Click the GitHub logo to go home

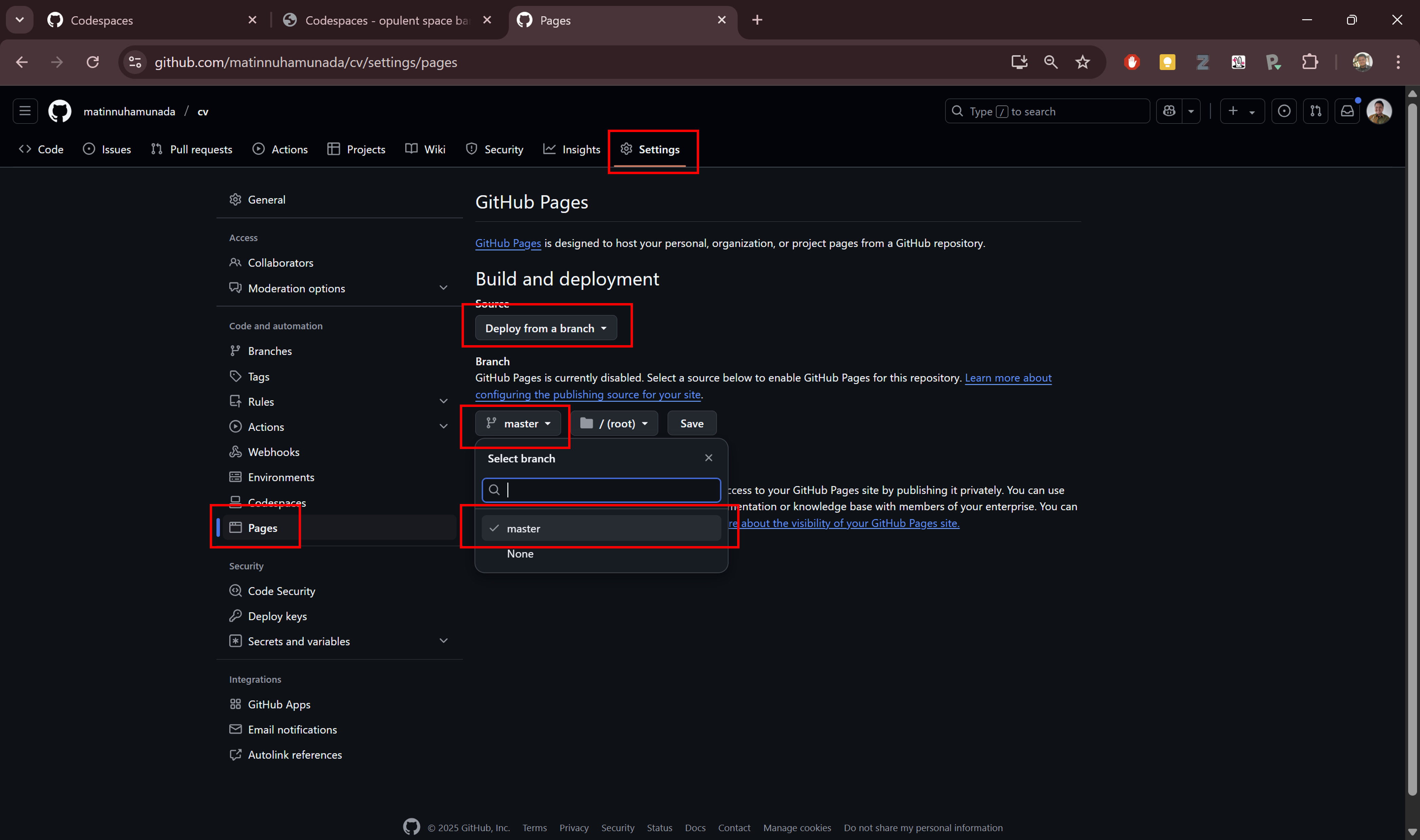[x=59, y=111]
